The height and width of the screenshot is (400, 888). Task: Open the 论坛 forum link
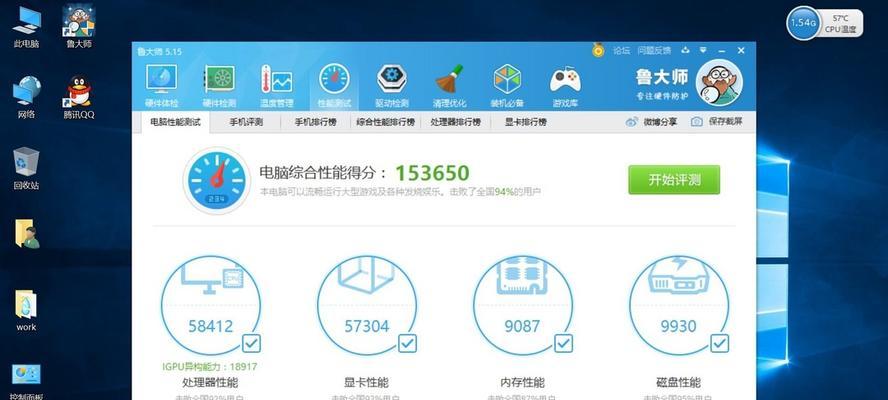point(621,50)
